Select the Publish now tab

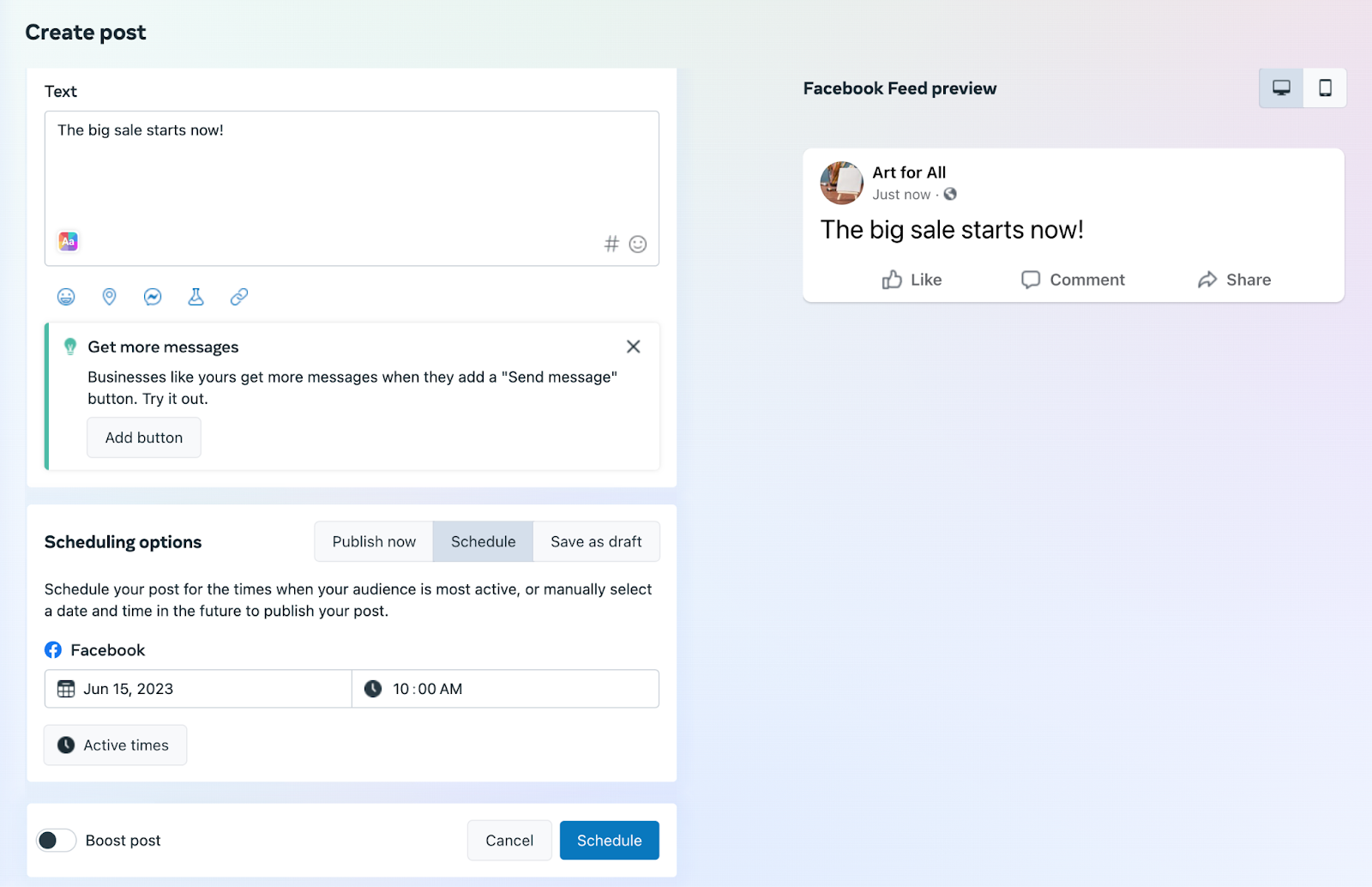click(x=373, y=541)
